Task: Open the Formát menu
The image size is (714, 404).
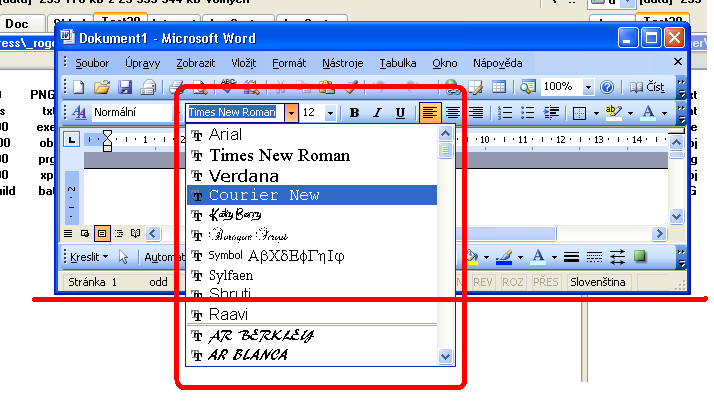Action: 289,63
